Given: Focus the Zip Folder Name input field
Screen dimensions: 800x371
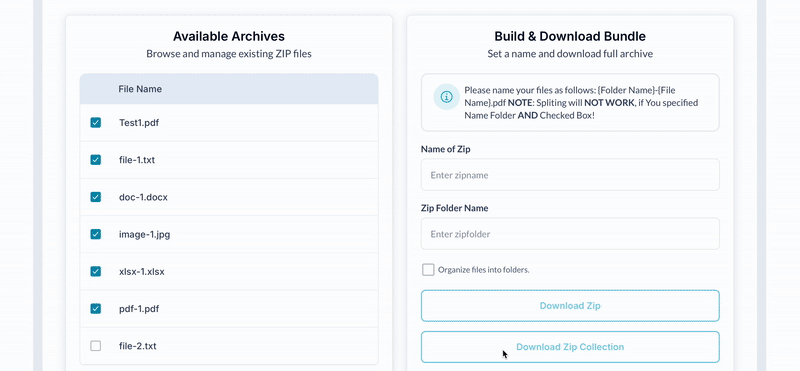Looking at the screenshot, I should [x=570, y=234].
